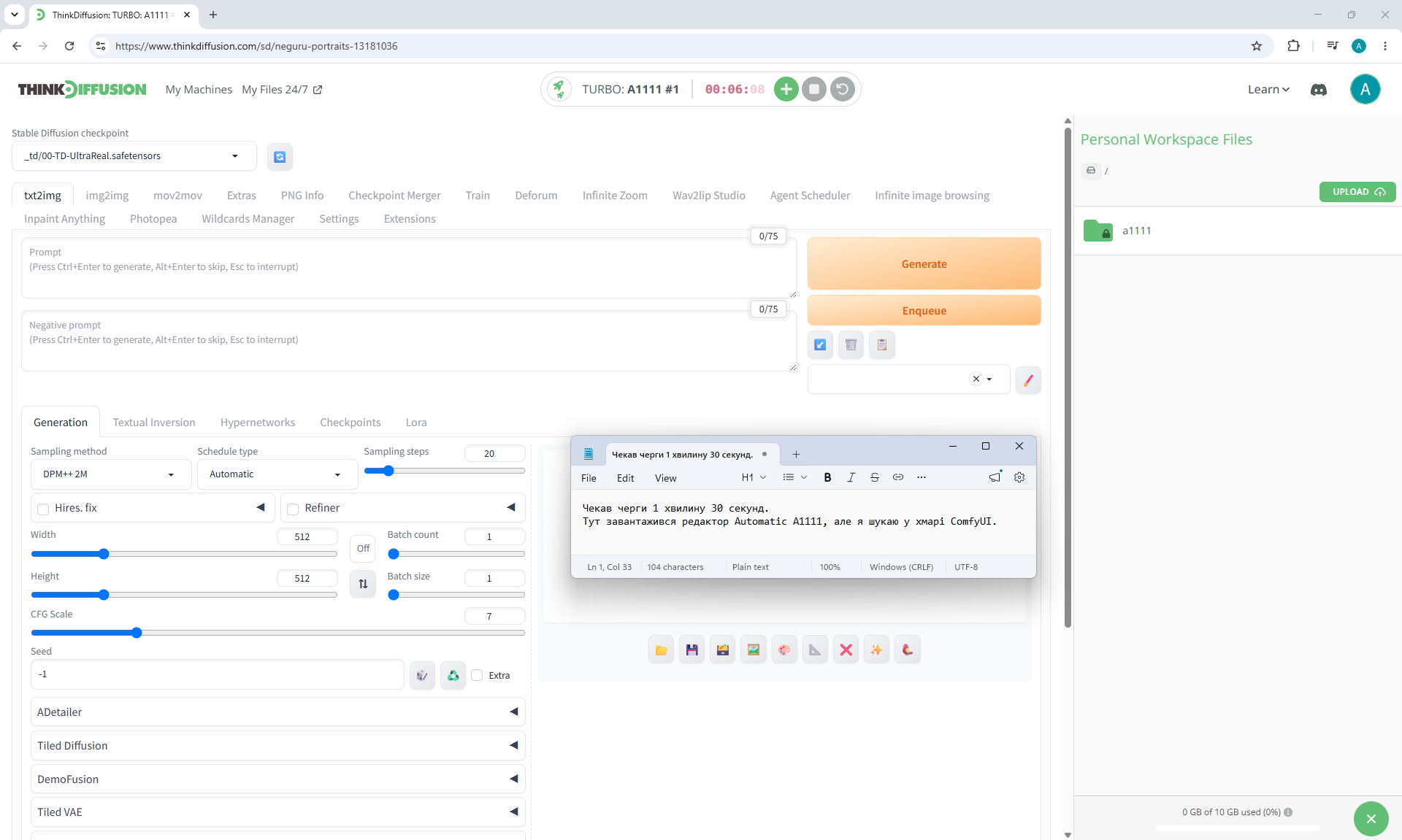Screen dimensions: 1402x840
Task: Click the Bold icon in Notepad
Action: point(827,477)
